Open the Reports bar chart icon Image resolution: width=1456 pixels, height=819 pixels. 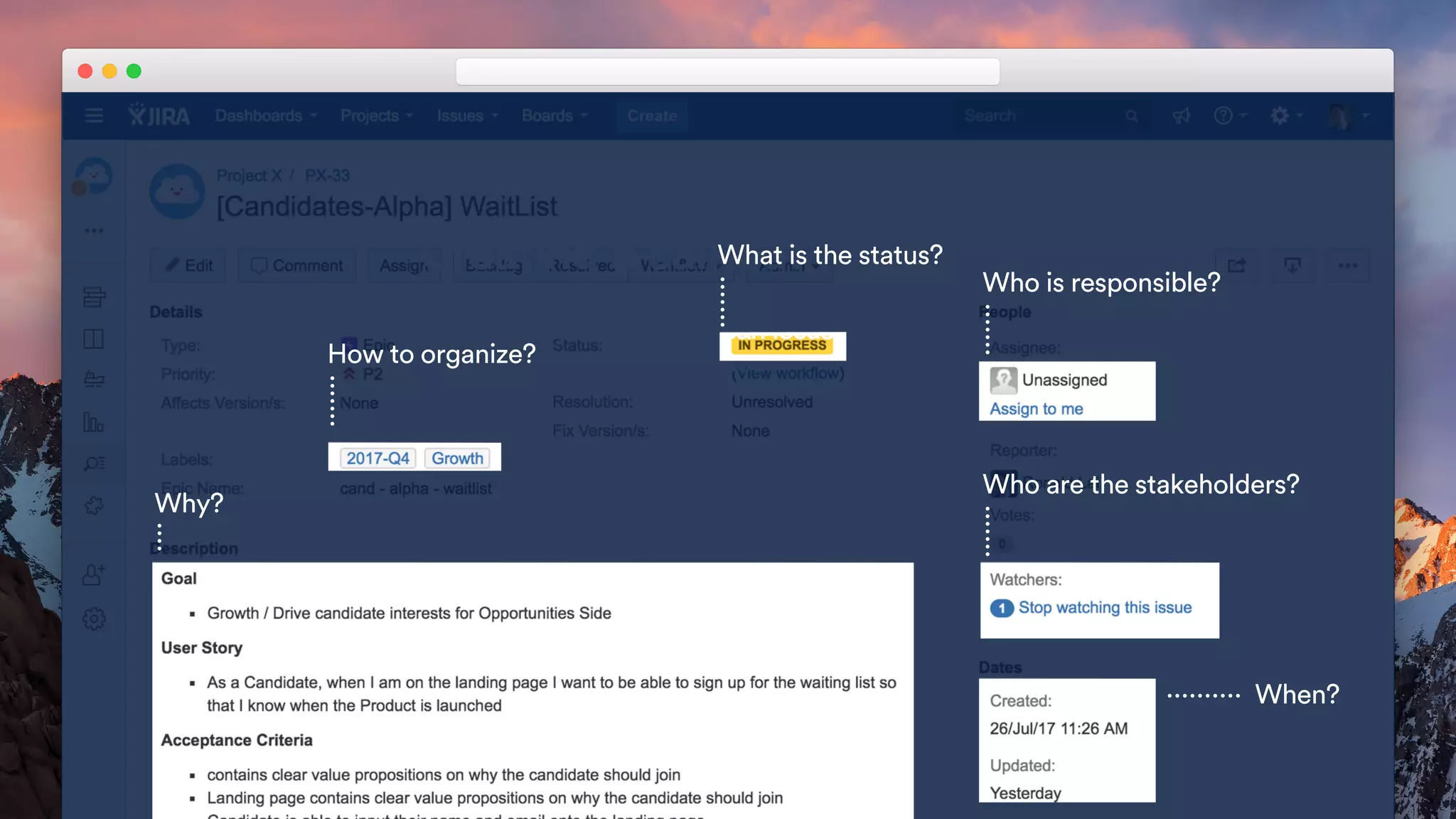tap(94, 422)
